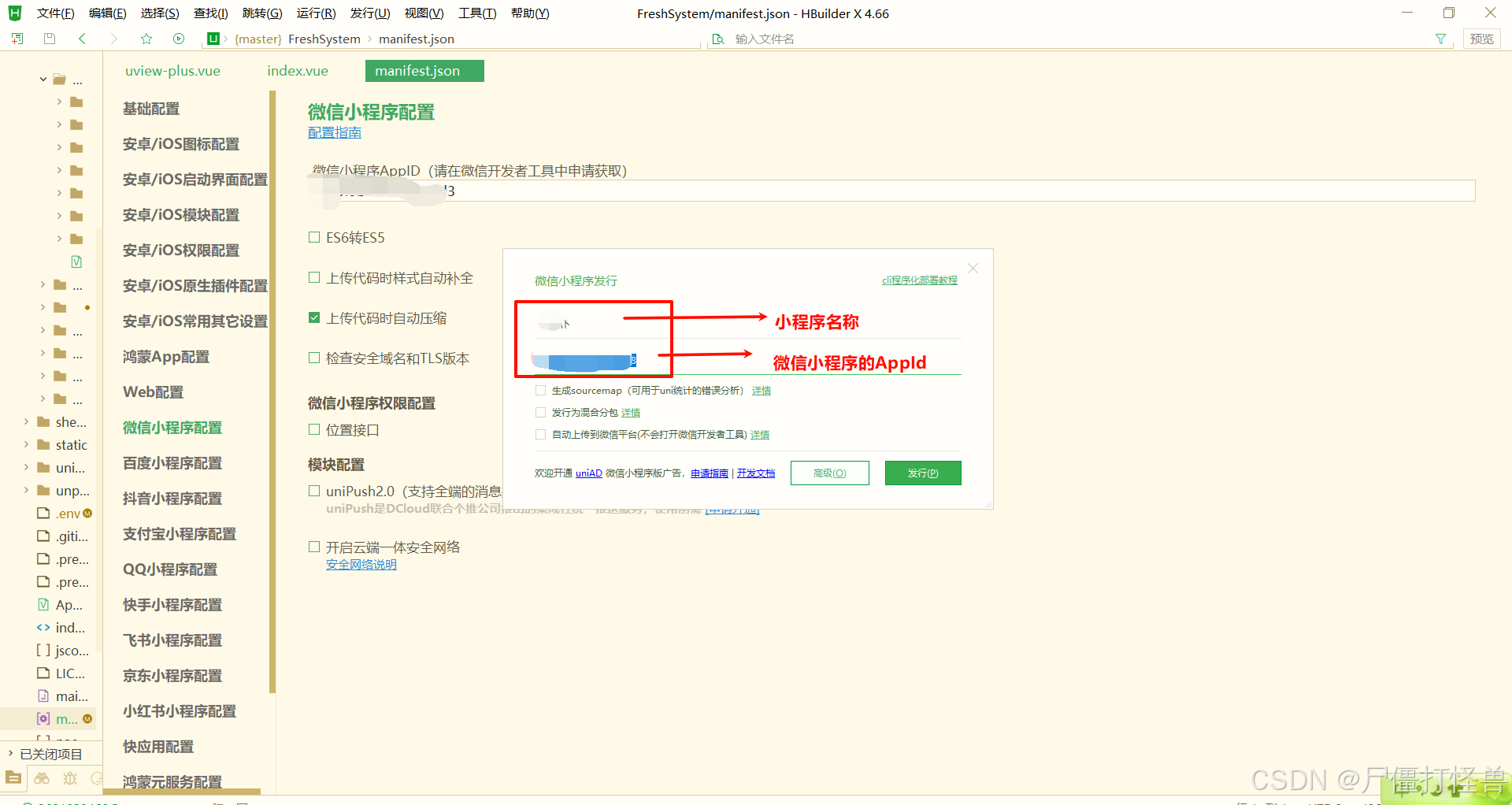Open the 发行(U) menu

pyautogui.click(x=370, y=13)
